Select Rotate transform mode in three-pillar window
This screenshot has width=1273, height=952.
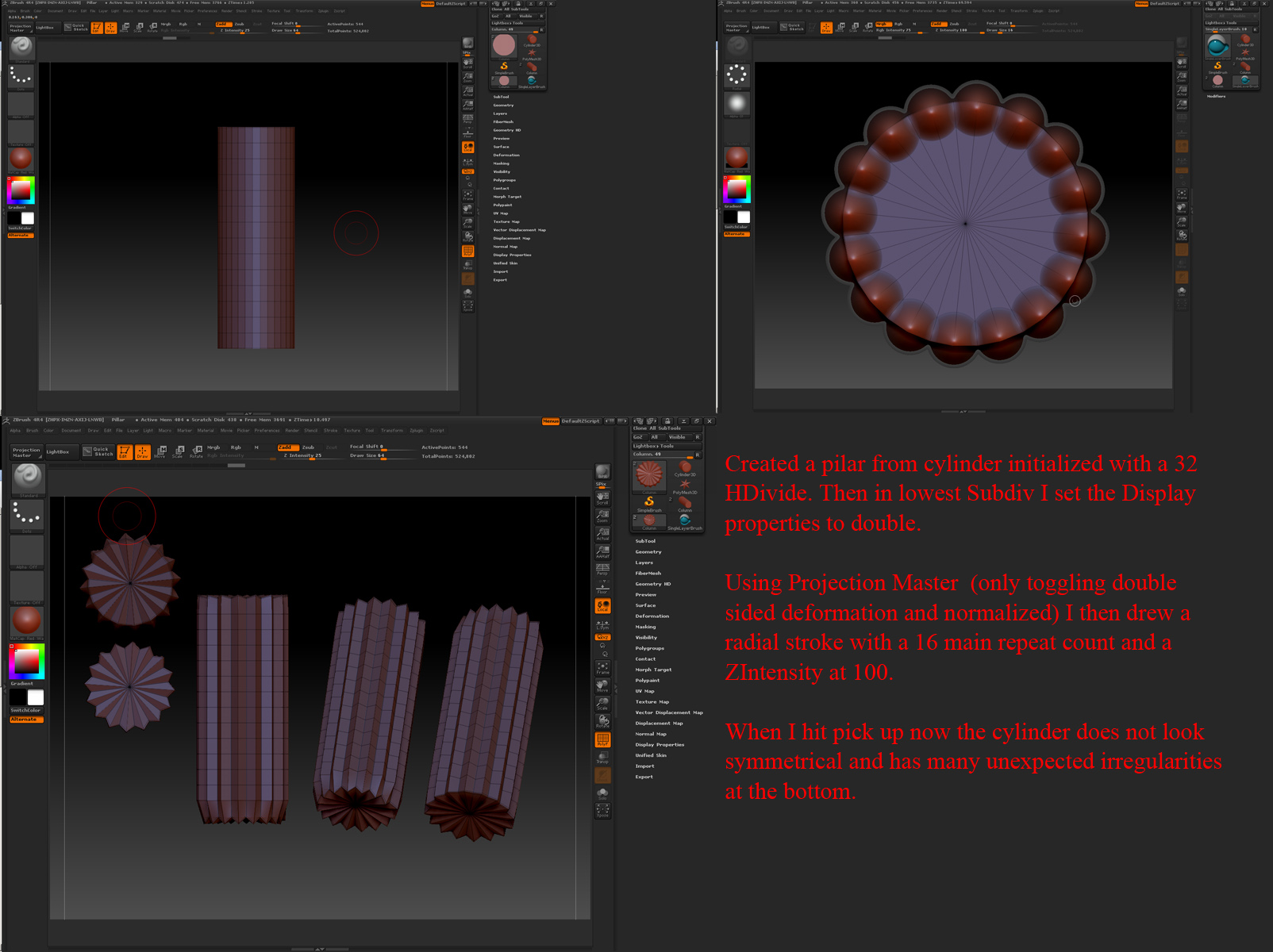tap(196, 451)
